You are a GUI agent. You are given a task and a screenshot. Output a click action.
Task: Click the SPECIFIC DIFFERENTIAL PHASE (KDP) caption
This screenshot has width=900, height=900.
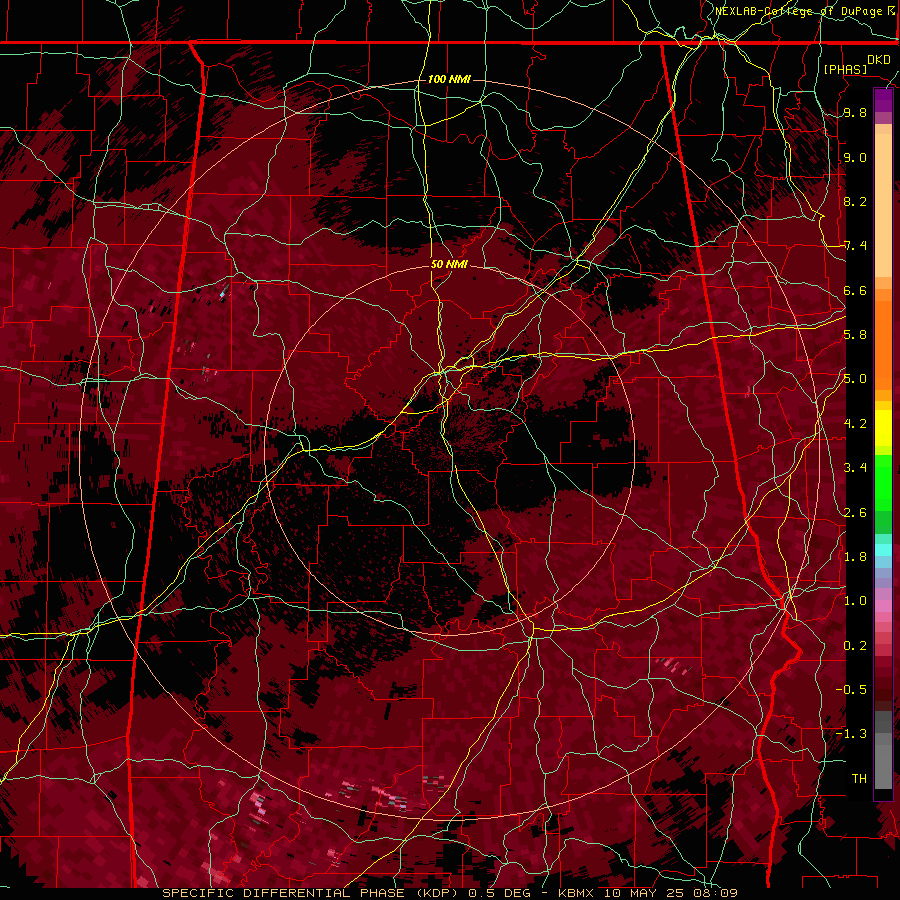click(312, 893)
